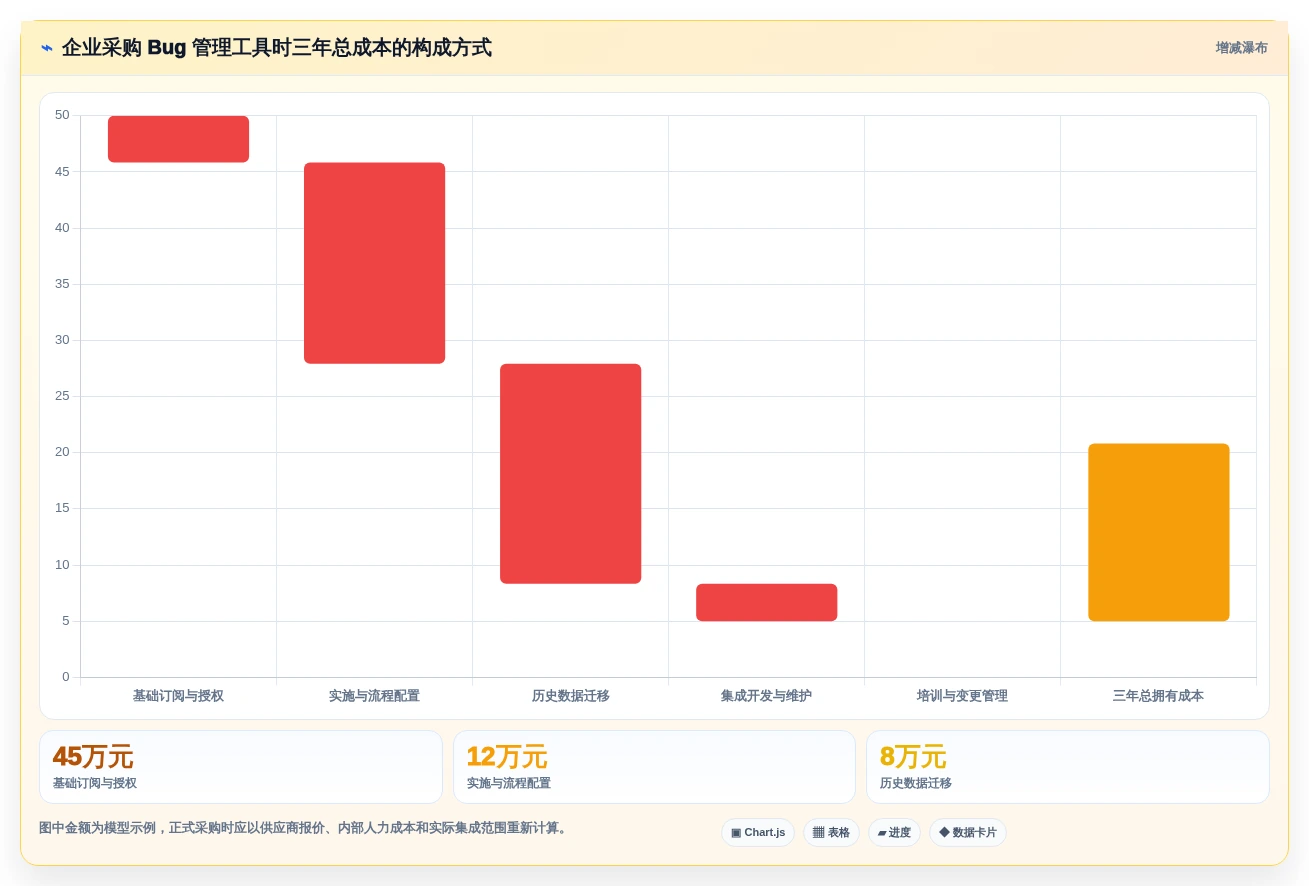Click the chart title about Bug 管理工具
The image size is (1309, 886).
[277, 48]
